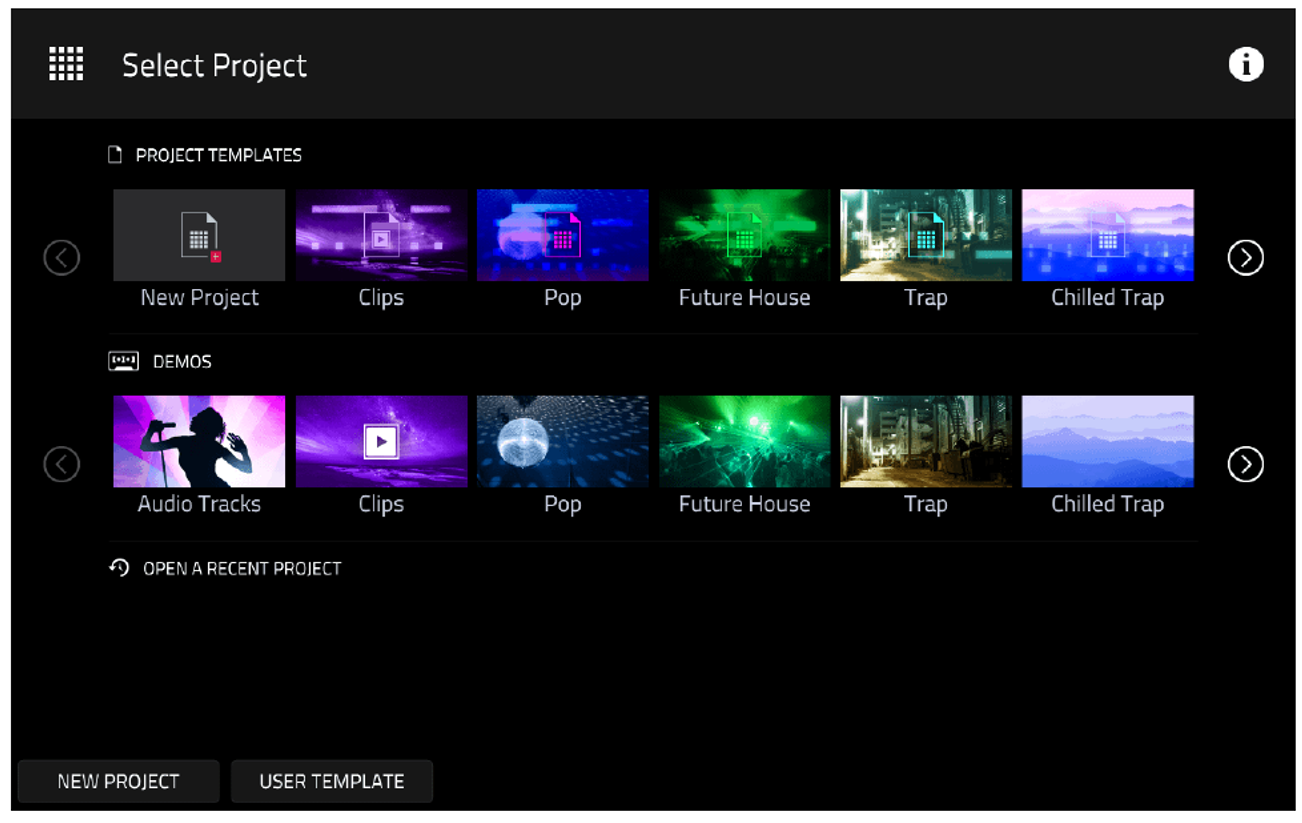Viewport: 1302px width, 823px height.
Task: Select the Future House project template
Action: point(744,236)
